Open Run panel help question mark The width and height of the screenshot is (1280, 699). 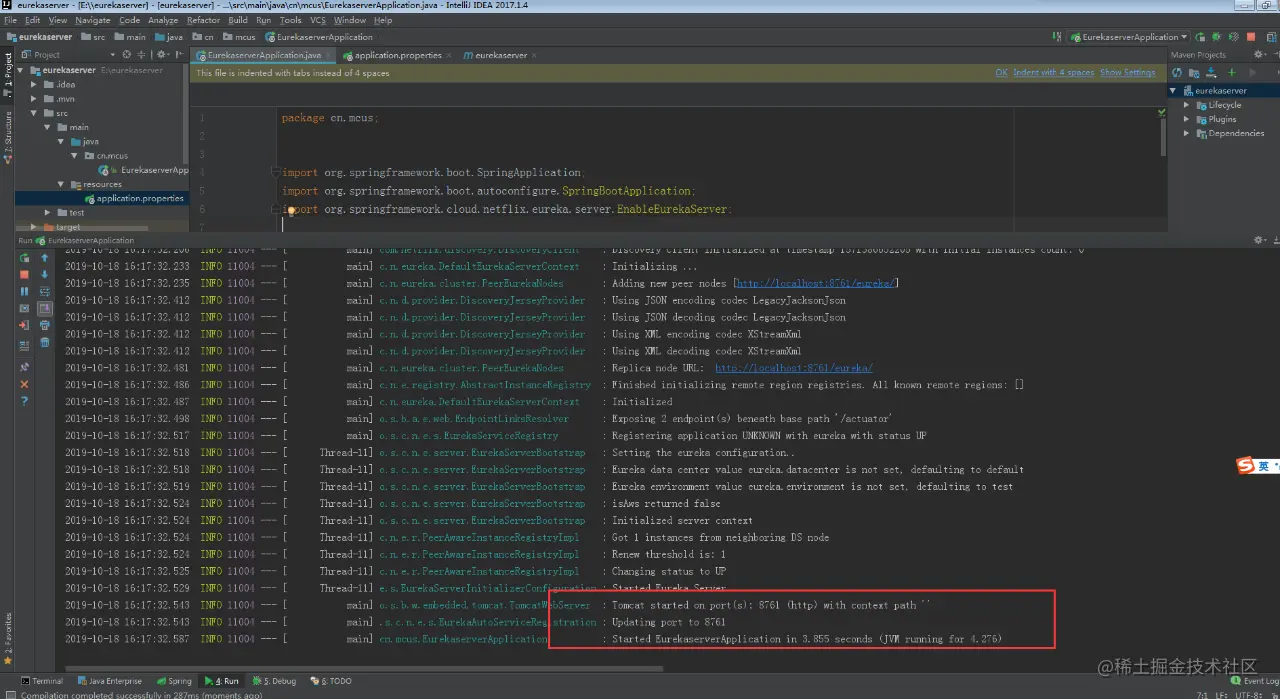[25, 401]
